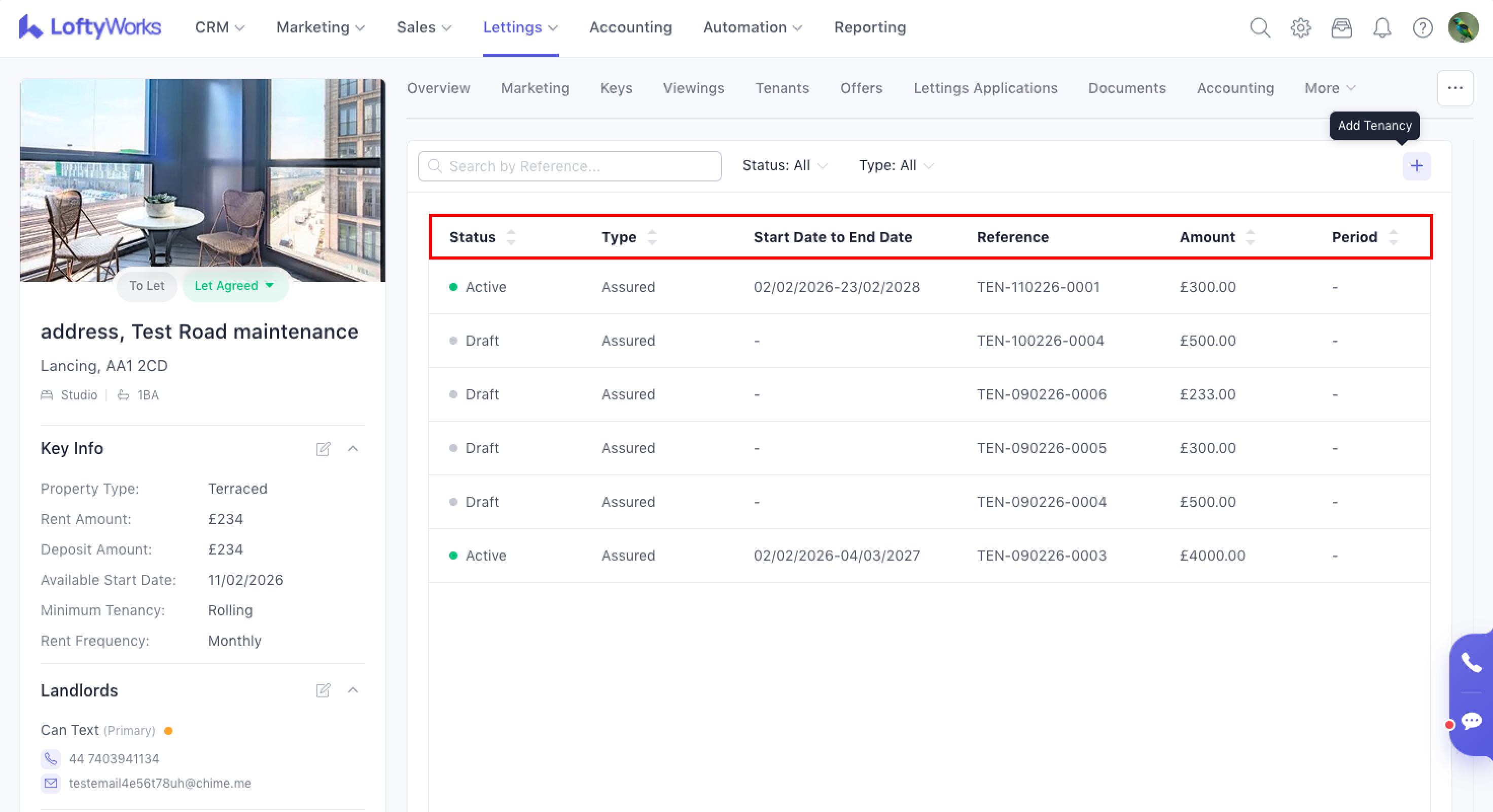
Task: Switch to the Tenants tab
Action: [781, 88]
